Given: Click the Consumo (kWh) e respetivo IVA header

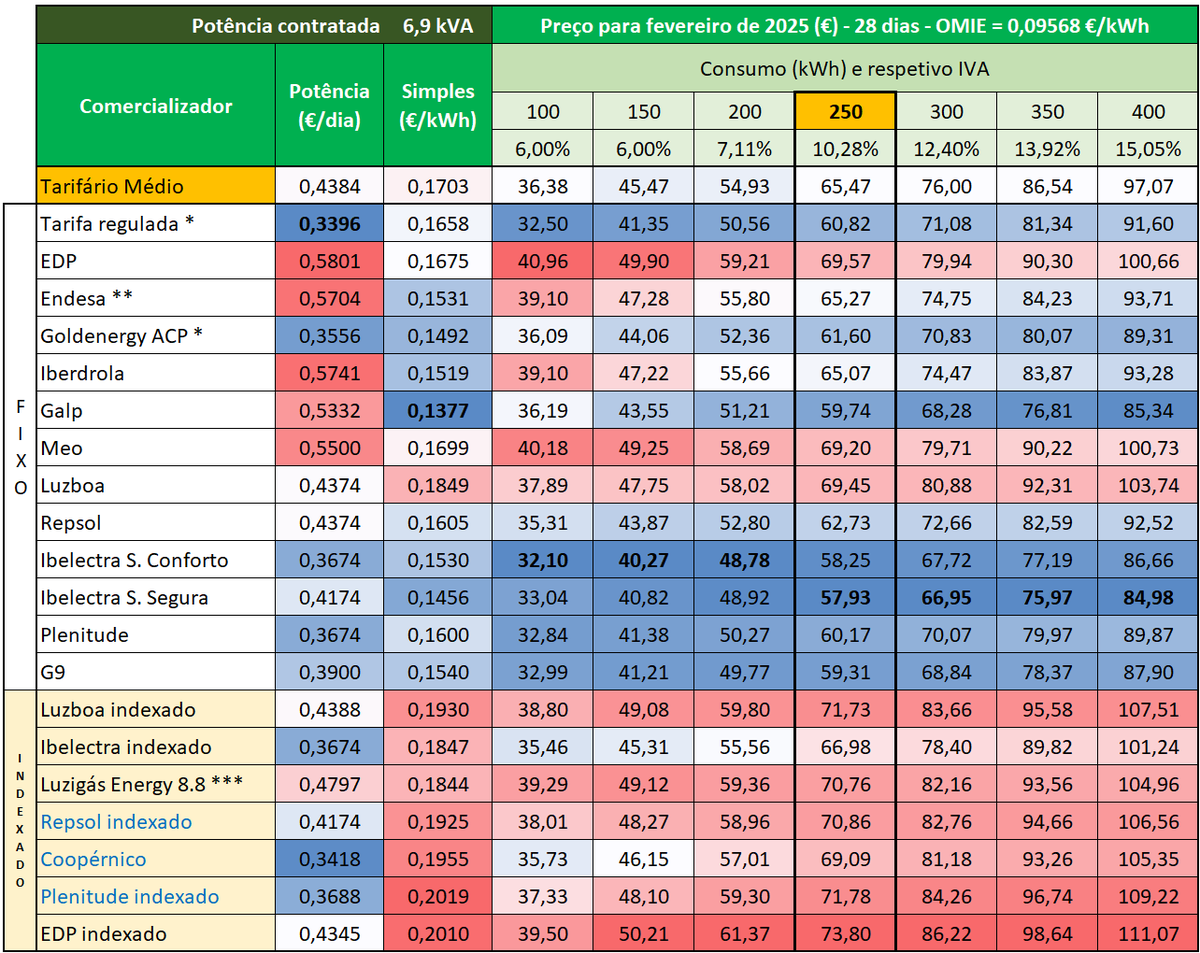Looking at the screenshot, I should tap(845, 69).
